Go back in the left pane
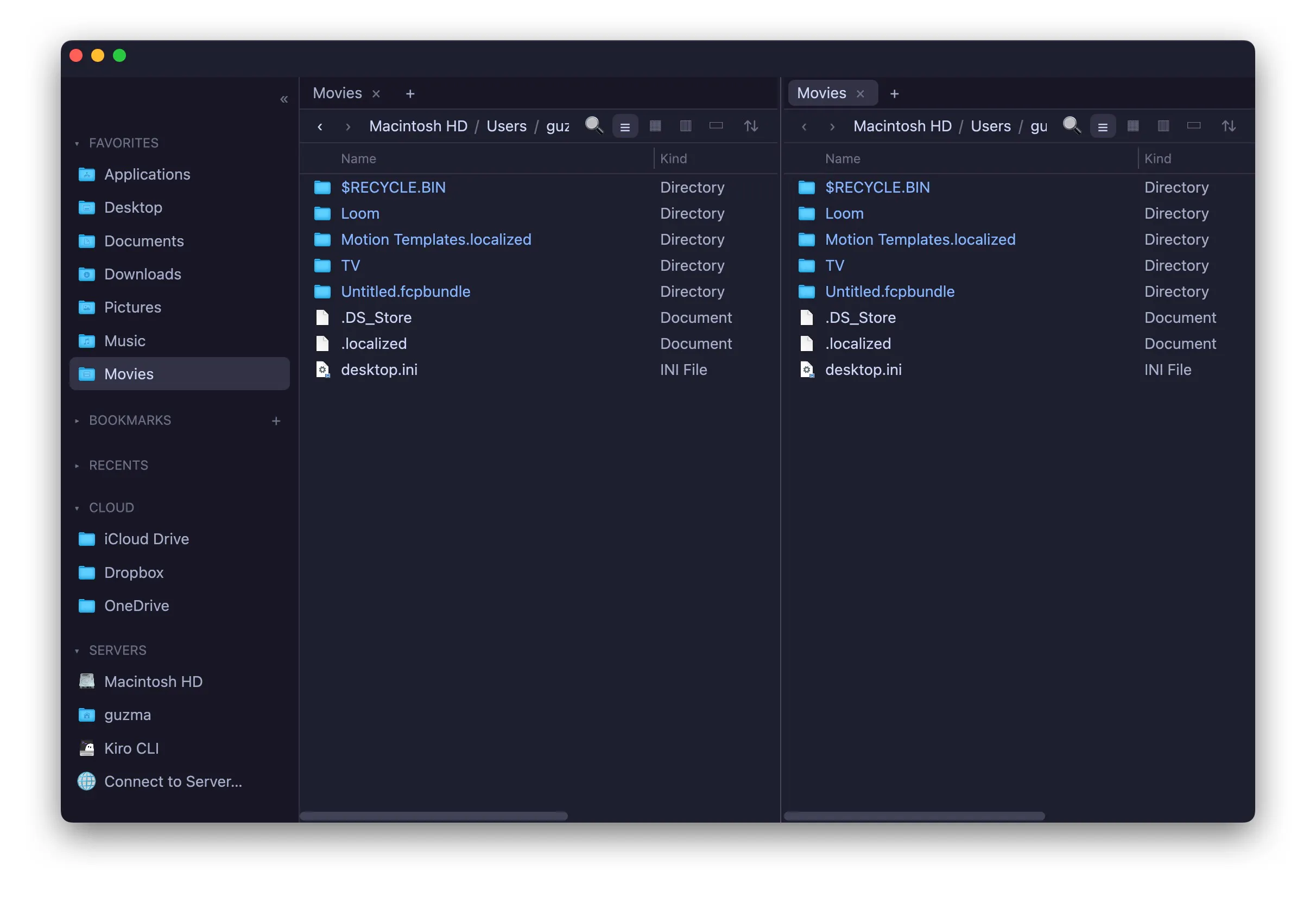Screen dimensions: 1316x904 pos(320,126)
